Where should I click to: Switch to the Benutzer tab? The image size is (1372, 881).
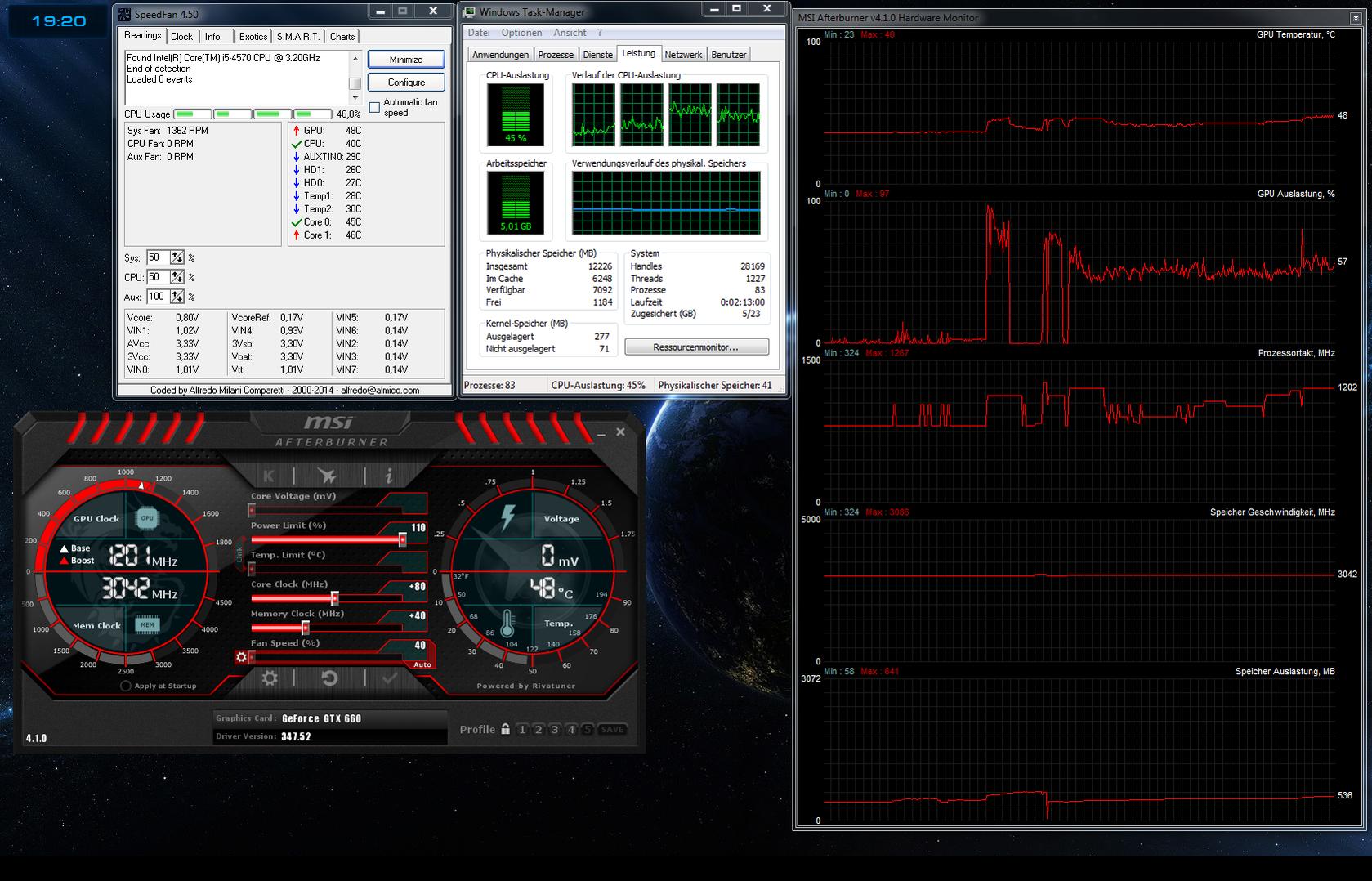pyautogui.click(x=728, y=55)
